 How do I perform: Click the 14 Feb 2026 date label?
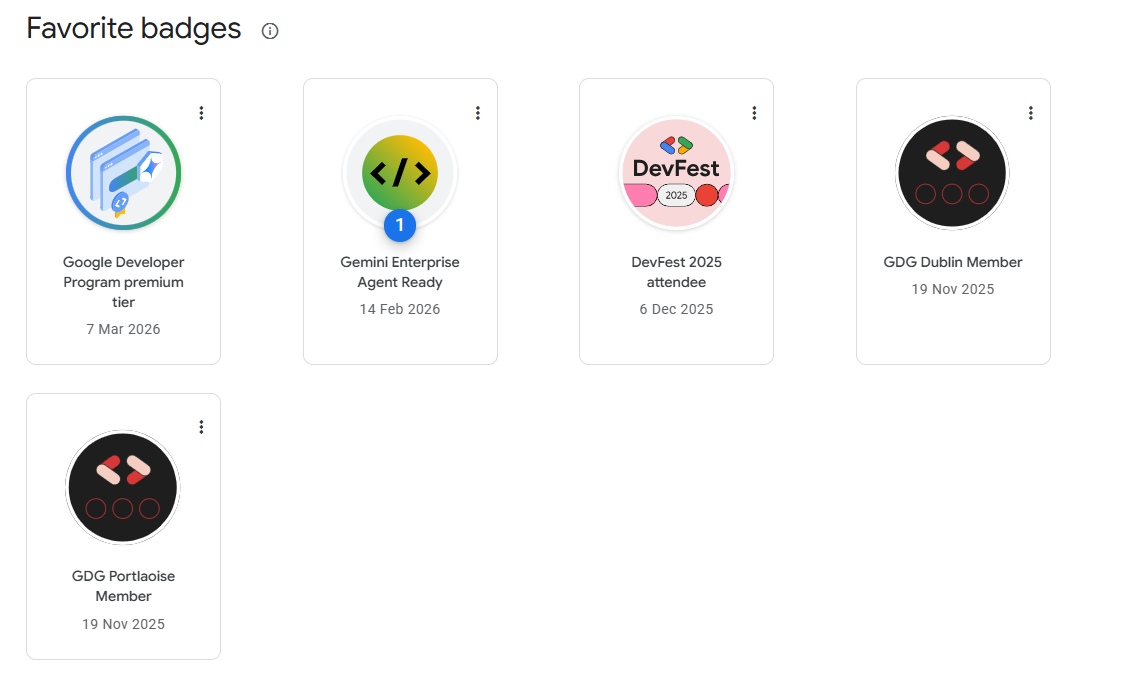(400, 309)
